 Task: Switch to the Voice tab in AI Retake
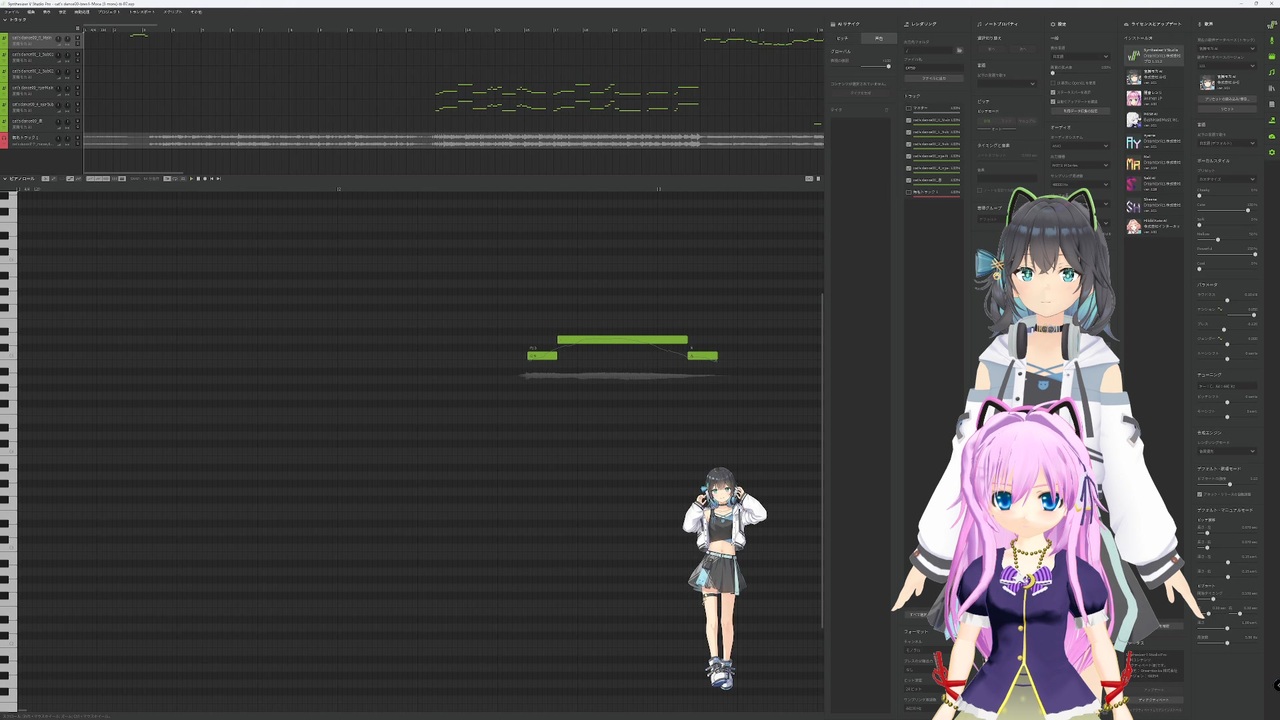(x=879, y=38)
